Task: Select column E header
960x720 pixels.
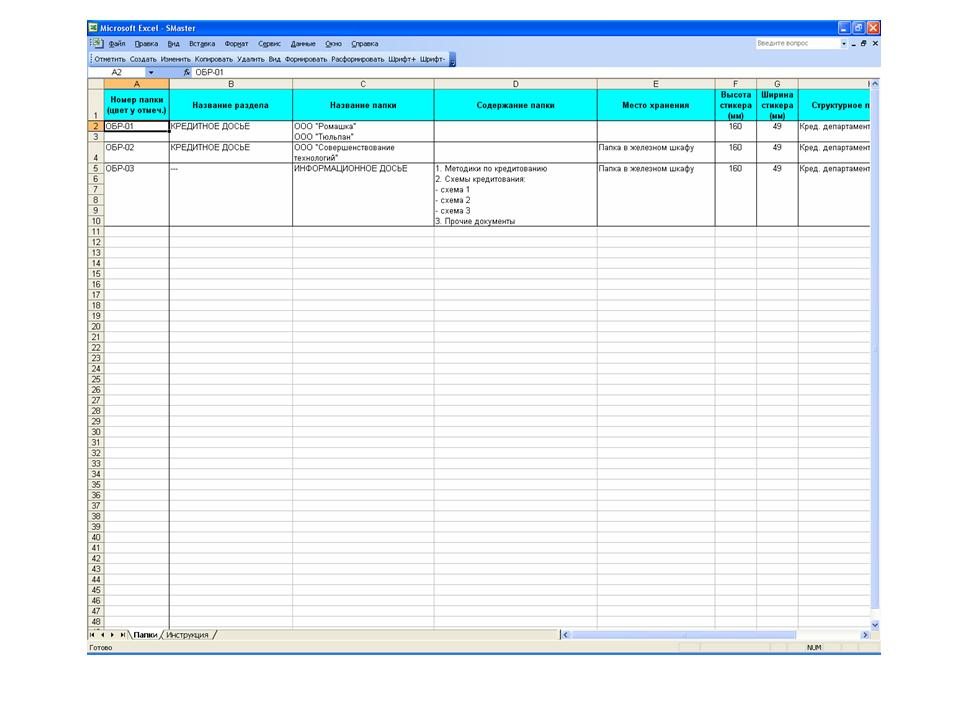Action: [656, 84]
